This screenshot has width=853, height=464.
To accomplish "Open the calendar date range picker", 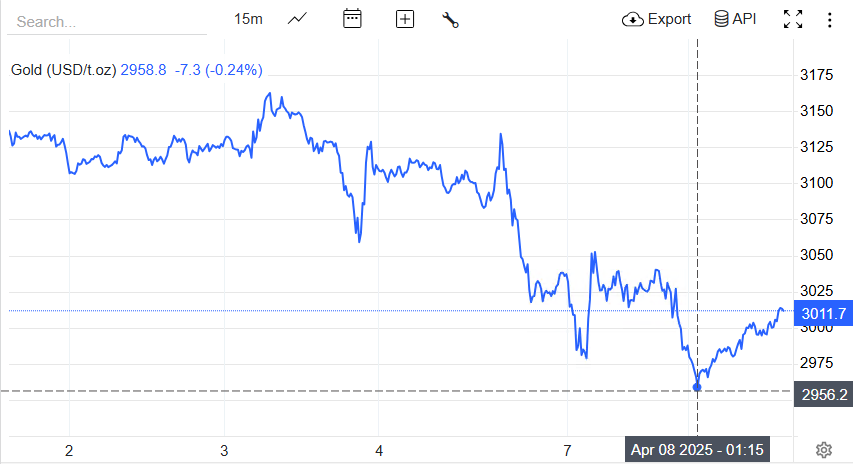I will pyautogui.click(x=352, y=19).
